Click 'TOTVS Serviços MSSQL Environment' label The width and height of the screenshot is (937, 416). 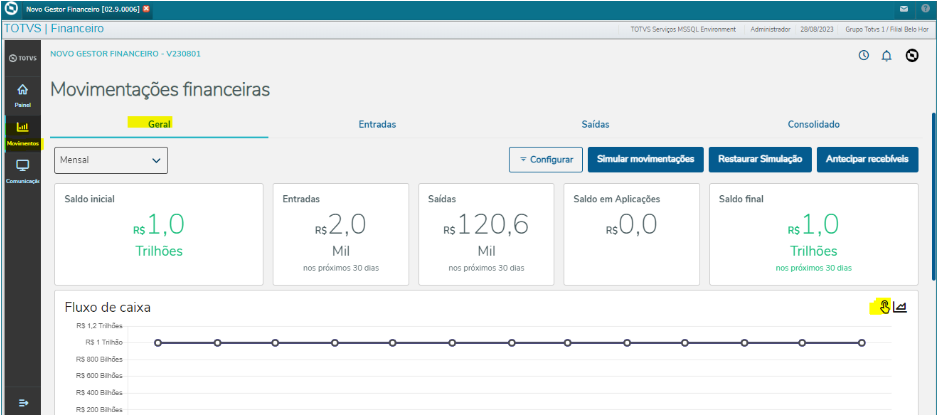point(683,29)
